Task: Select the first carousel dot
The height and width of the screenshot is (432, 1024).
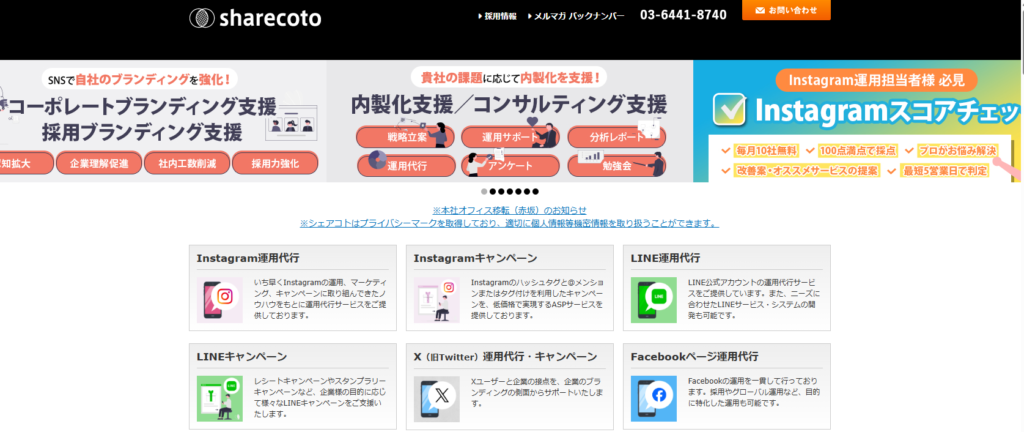Action: click(484, 192)
